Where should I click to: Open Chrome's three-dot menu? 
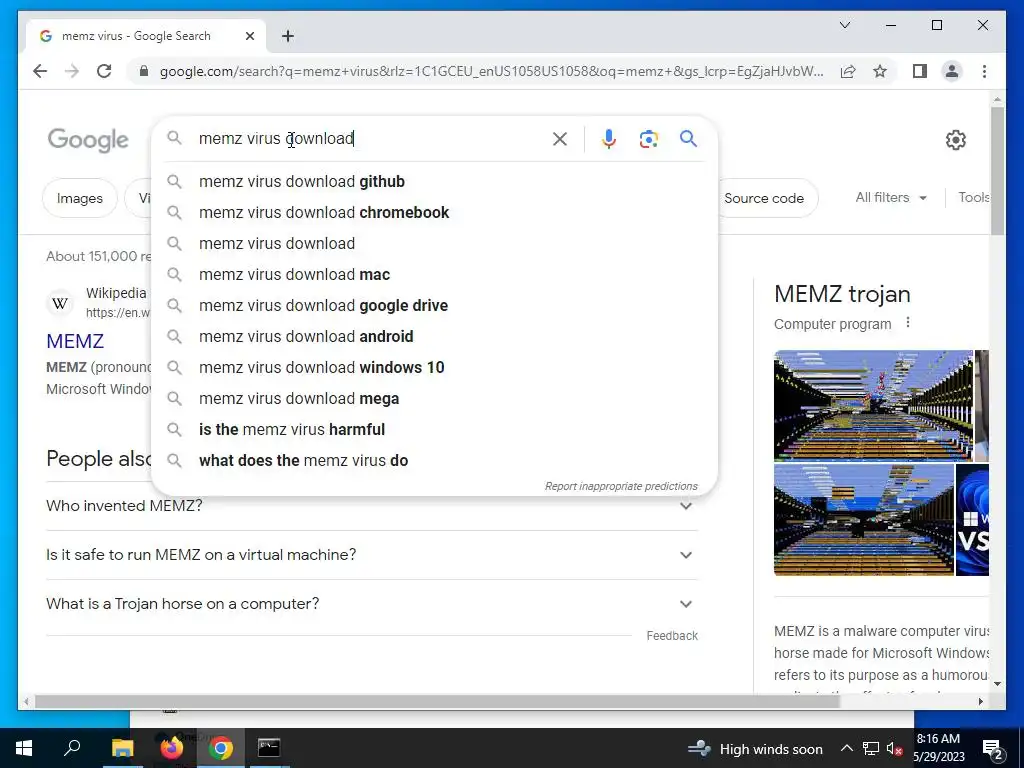[984, 71]
